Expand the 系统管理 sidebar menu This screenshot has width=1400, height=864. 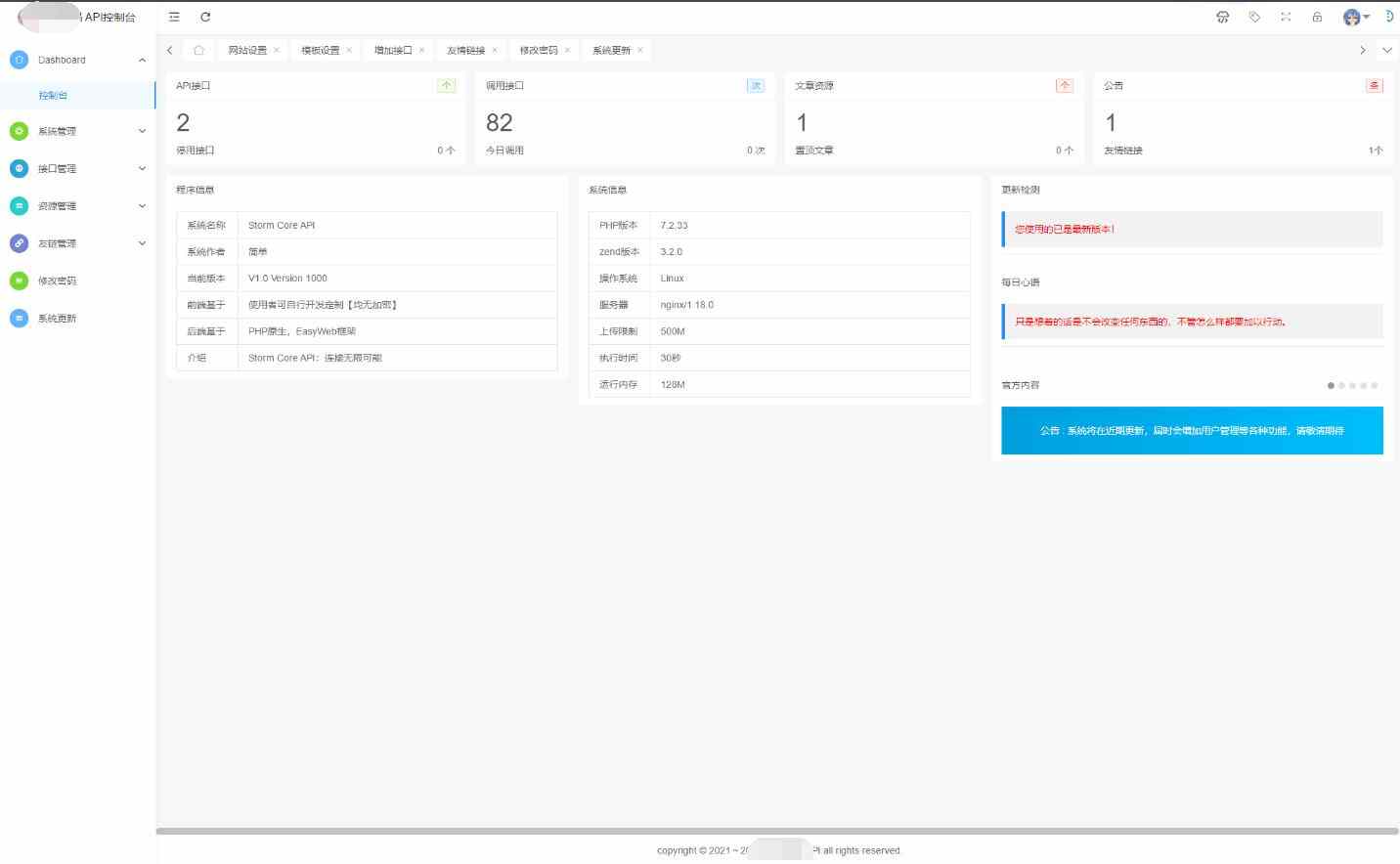pos(78,131)
